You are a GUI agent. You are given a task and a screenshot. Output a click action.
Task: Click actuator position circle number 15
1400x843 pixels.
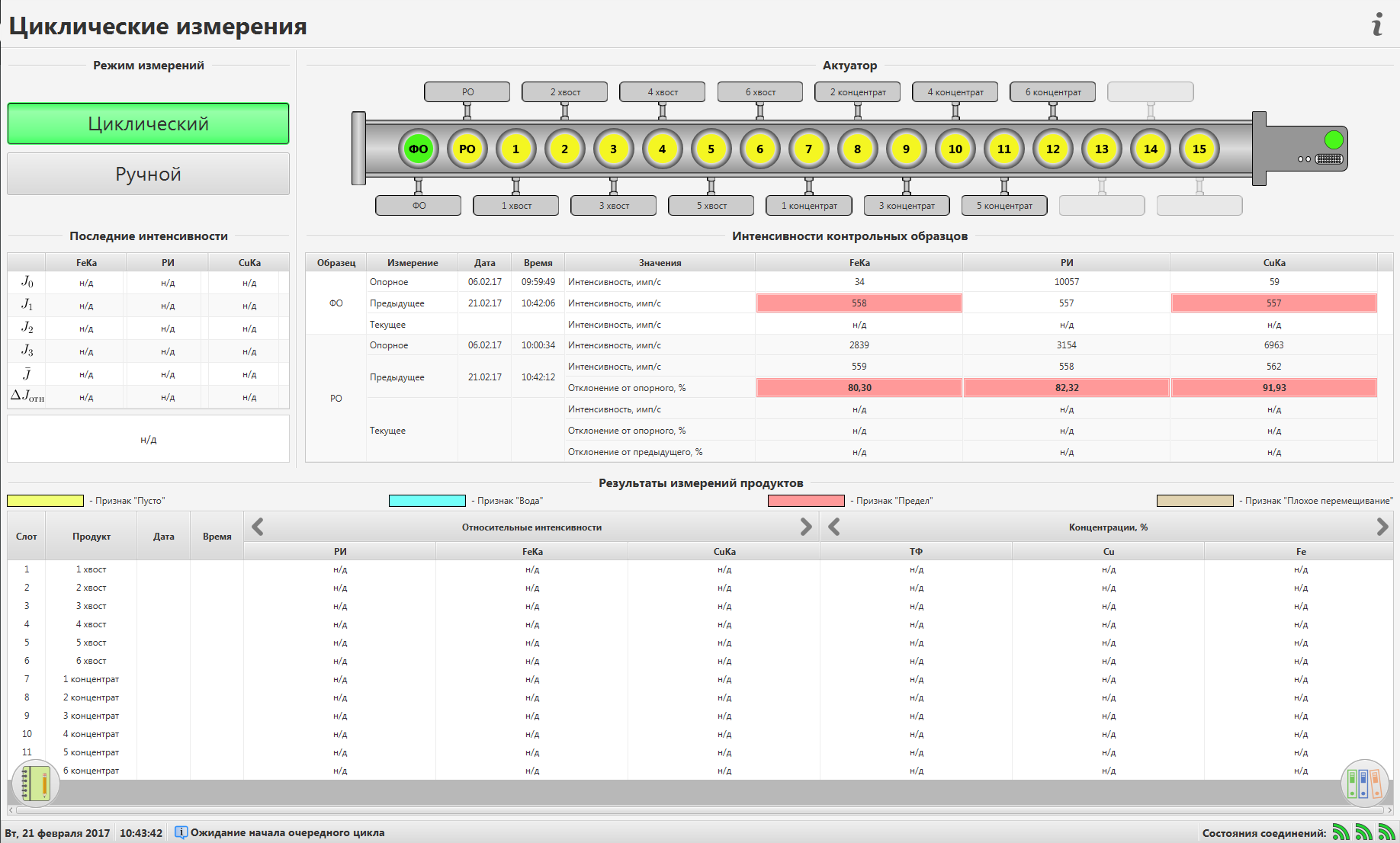(x=1199, y=149)
